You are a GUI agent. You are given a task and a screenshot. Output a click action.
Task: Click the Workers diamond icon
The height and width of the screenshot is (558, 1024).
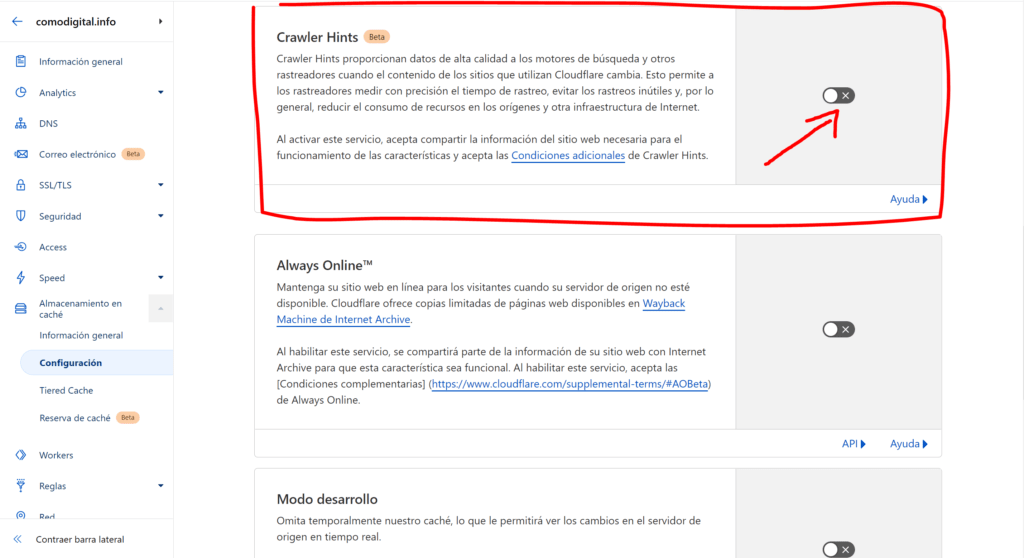point(21,455)
